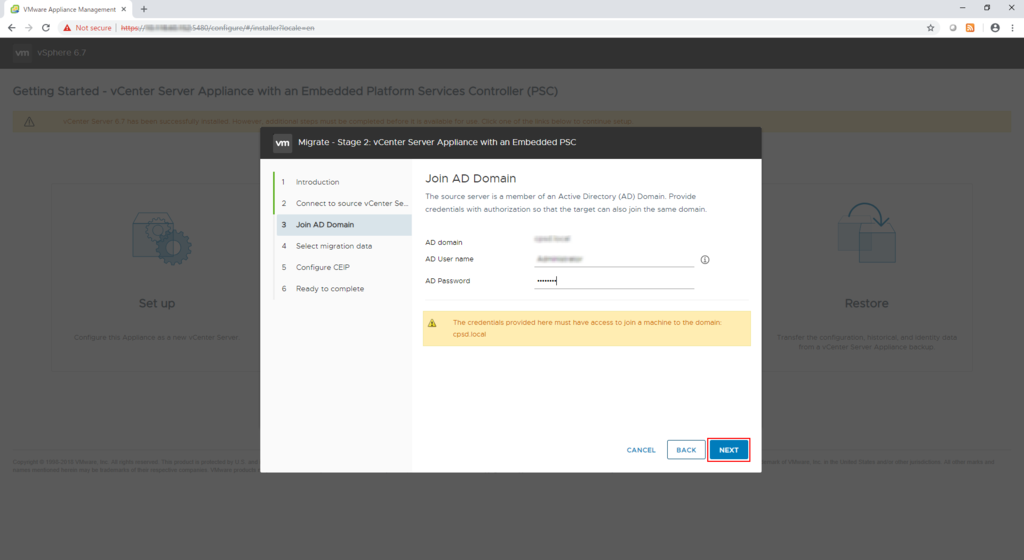Click the vSphere 6.7 header label
Image resolution: width=1024 pixels, height=560 pixels.
click(61, 53)
